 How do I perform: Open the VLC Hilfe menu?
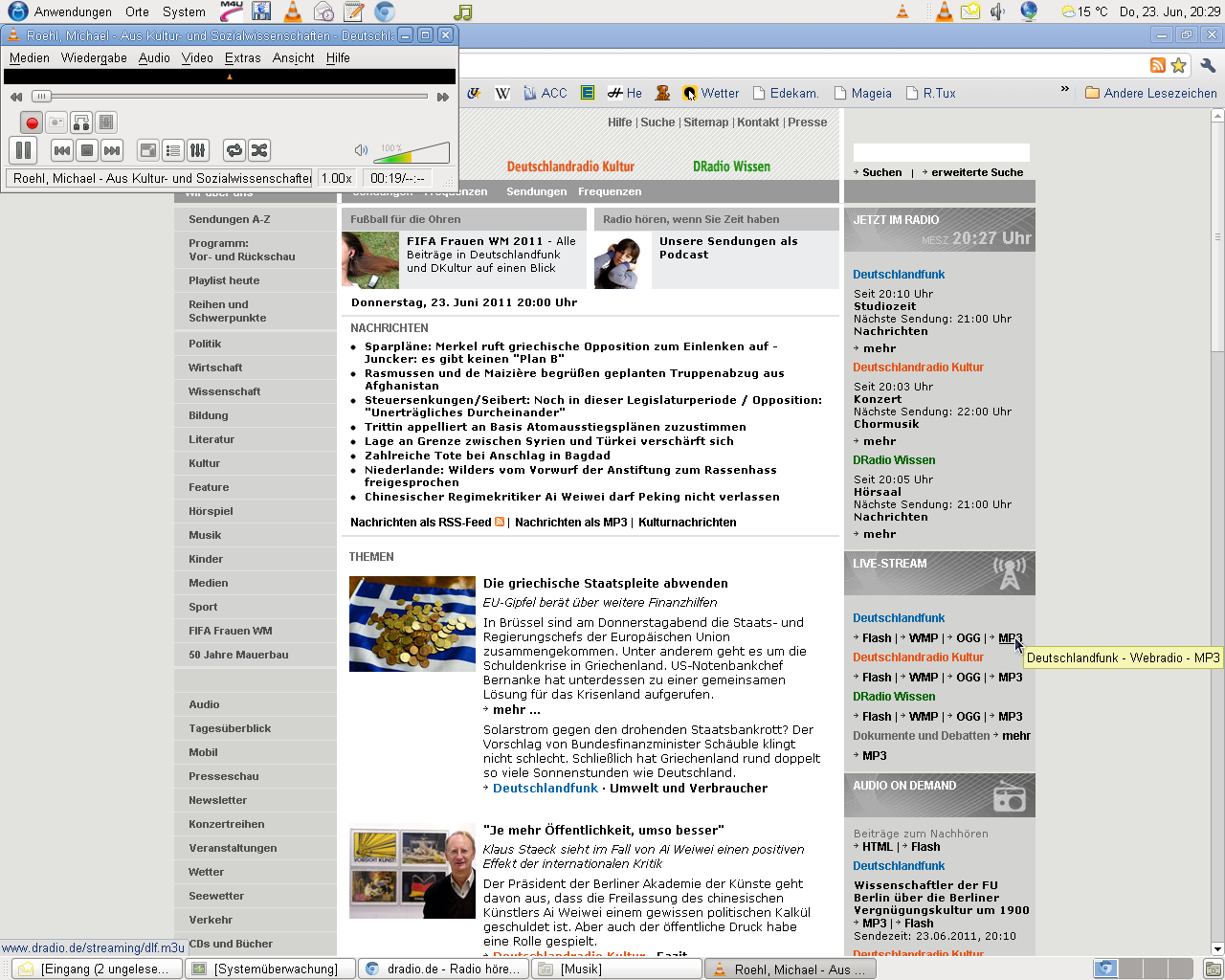(338, 58)
